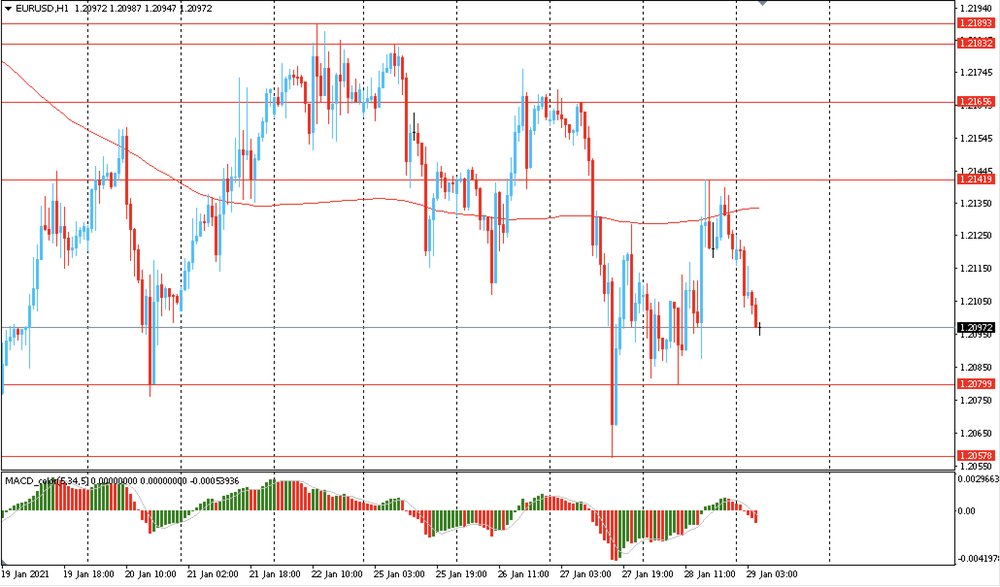Click the 1.21745 price axis value
Screen dimensions: 1000x587
click(976, 73)
